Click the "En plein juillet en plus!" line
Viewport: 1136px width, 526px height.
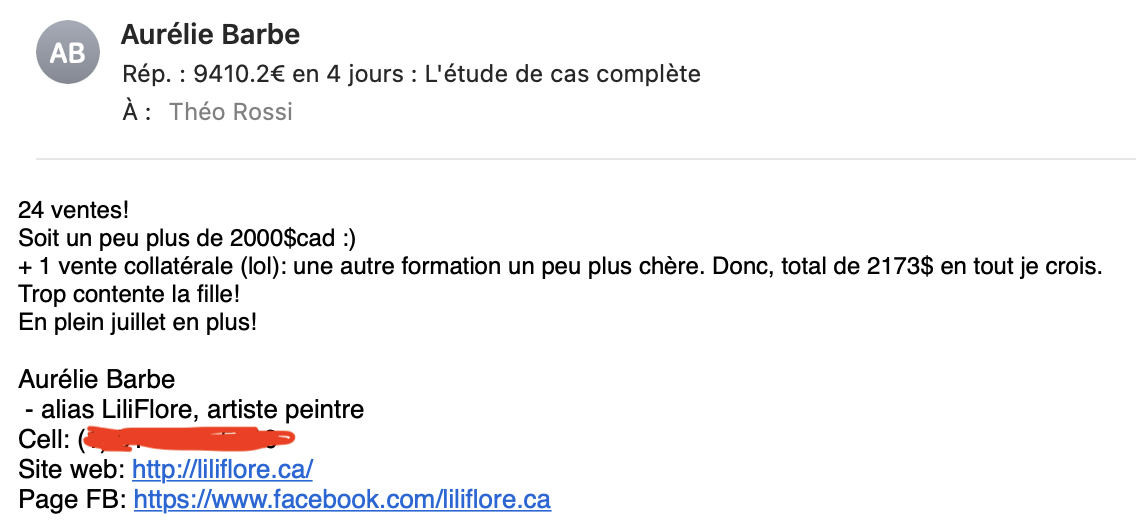[138, 322]
